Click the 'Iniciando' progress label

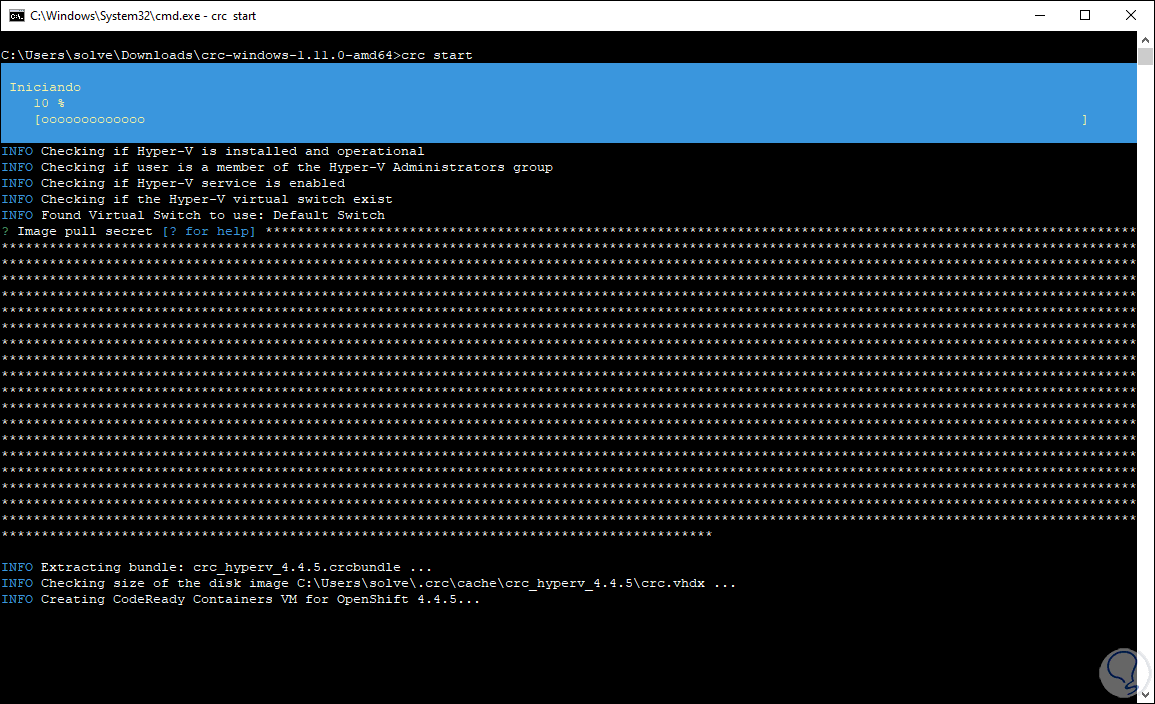(45, 87)
